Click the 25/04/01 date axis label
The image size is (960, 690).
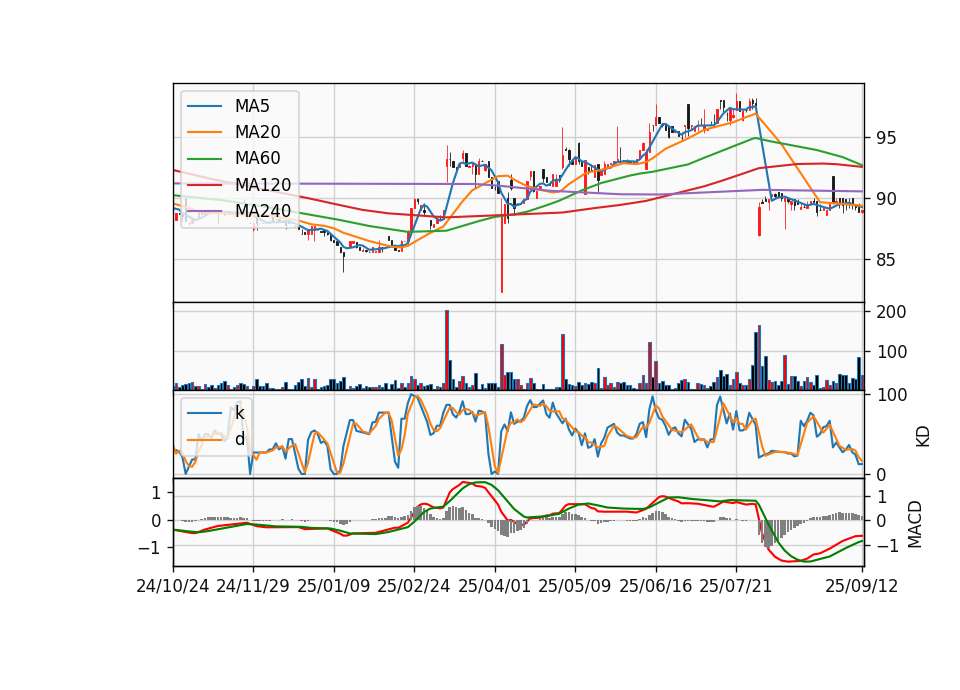point(494,587)
